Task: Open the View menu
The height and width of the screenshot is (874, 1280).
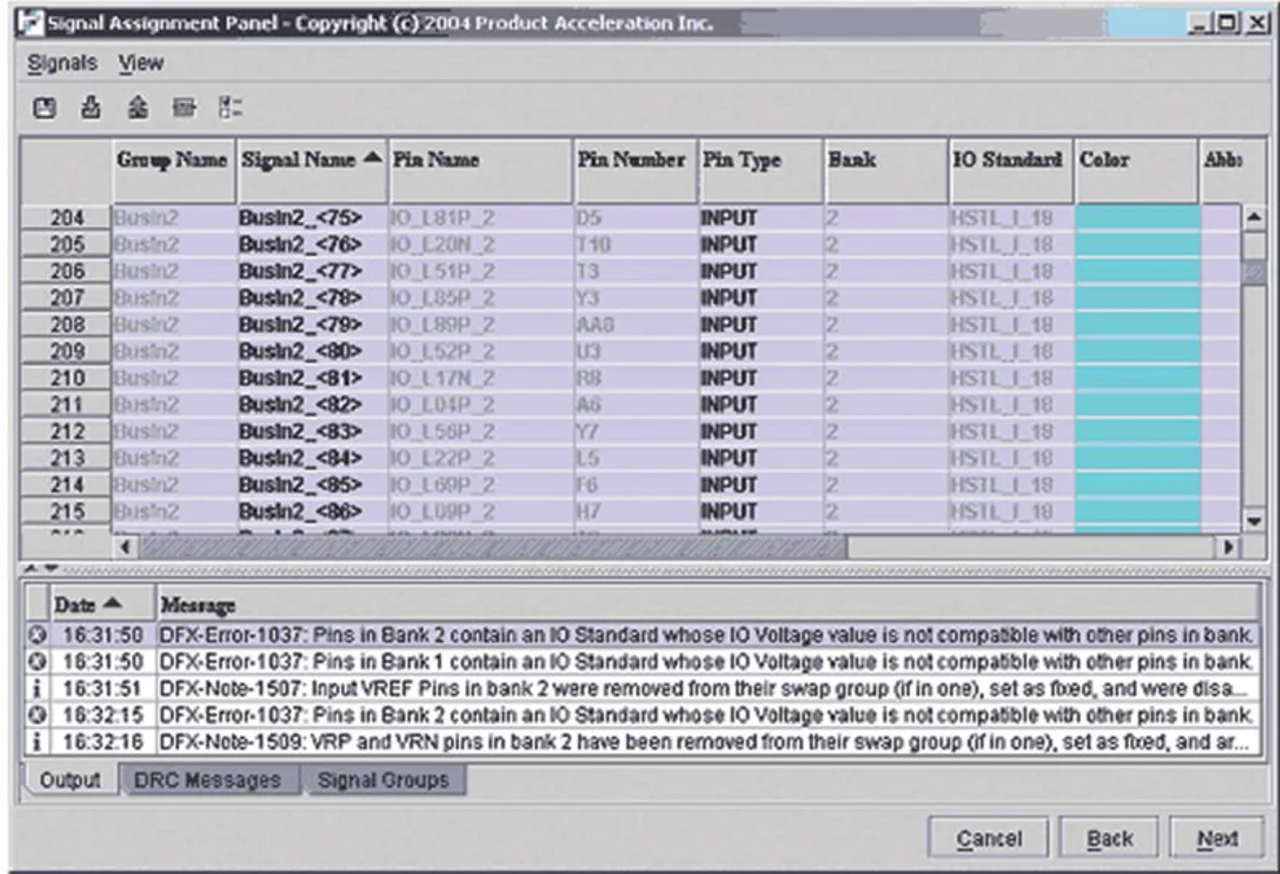Action: (x=141, y=63)
